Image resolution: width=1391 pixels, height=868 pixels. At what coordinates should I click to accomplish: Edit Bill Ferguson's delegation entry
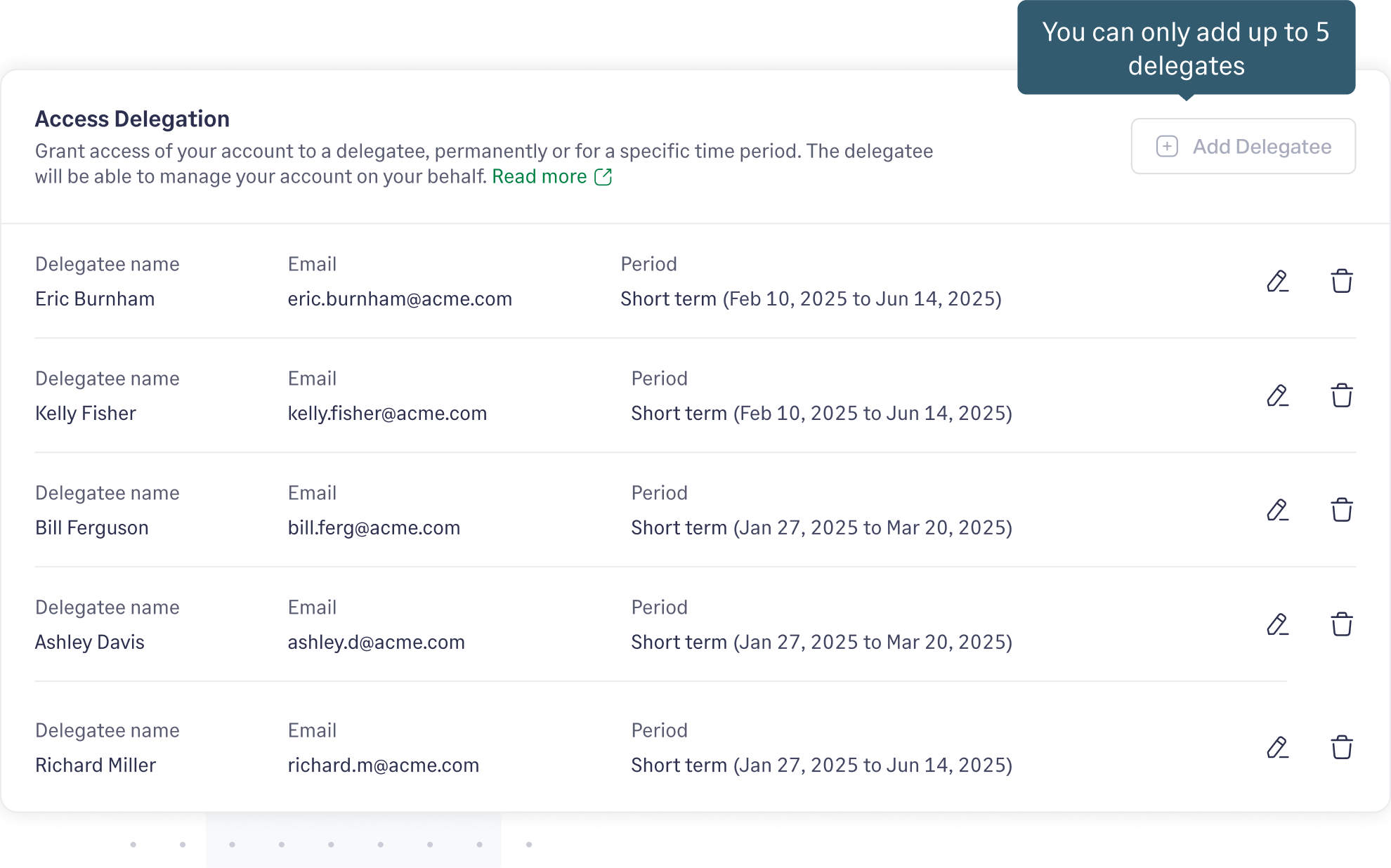click(1278, 510)
